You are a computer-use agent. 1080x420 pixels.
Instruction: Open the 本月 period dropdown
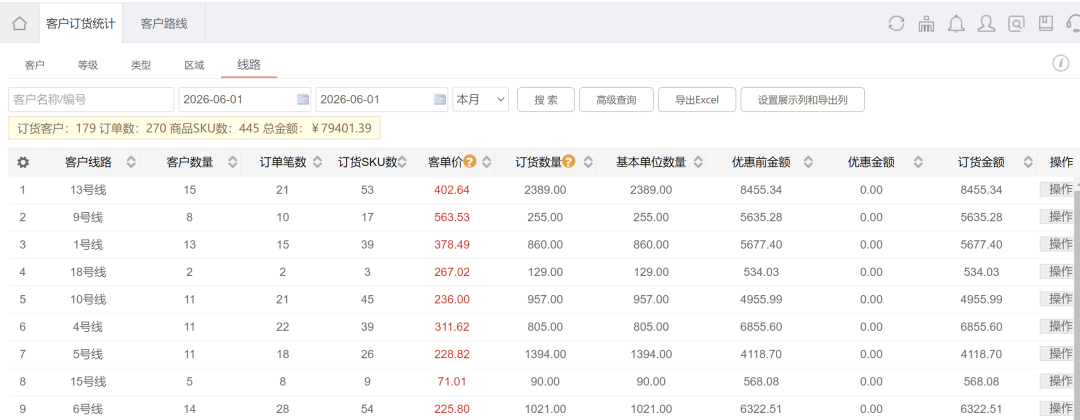[x=481, y=99]
